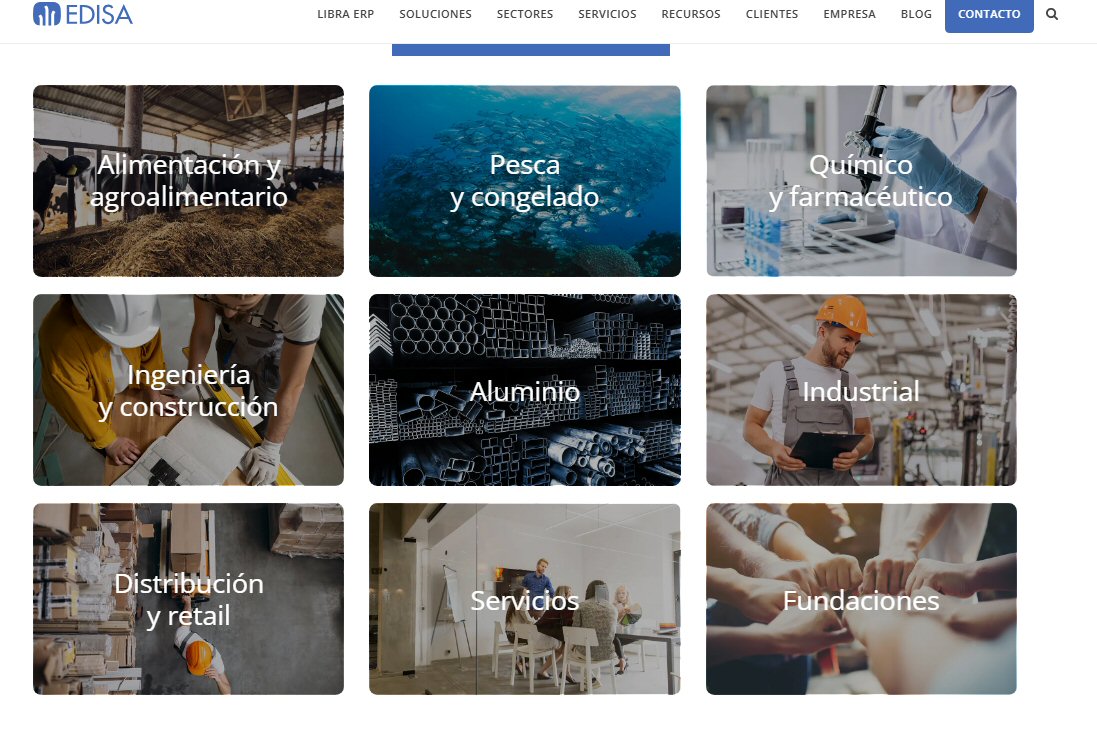The width and height of the screenshot is (1097, 755).
Task: Expand the SERVICIOS navigation menu
Action: (607, 14)
